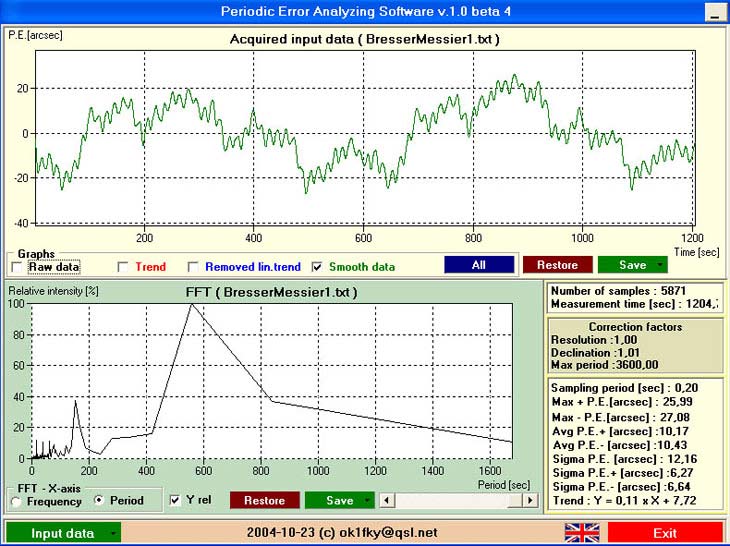Click the Resolution :1,00 correction factor
Viewport: 730px width, 546px height.
point(594,340)
